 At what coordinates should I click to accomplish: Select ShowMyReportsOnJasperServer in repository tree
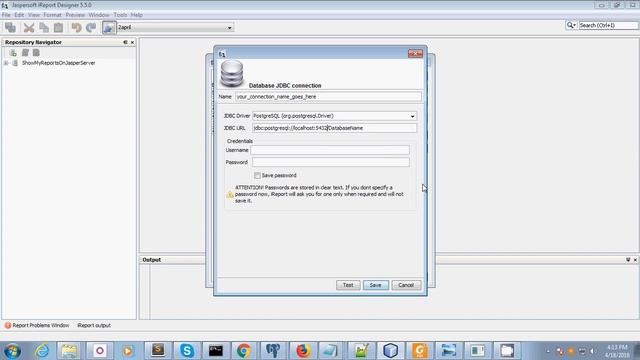(58, 63)
